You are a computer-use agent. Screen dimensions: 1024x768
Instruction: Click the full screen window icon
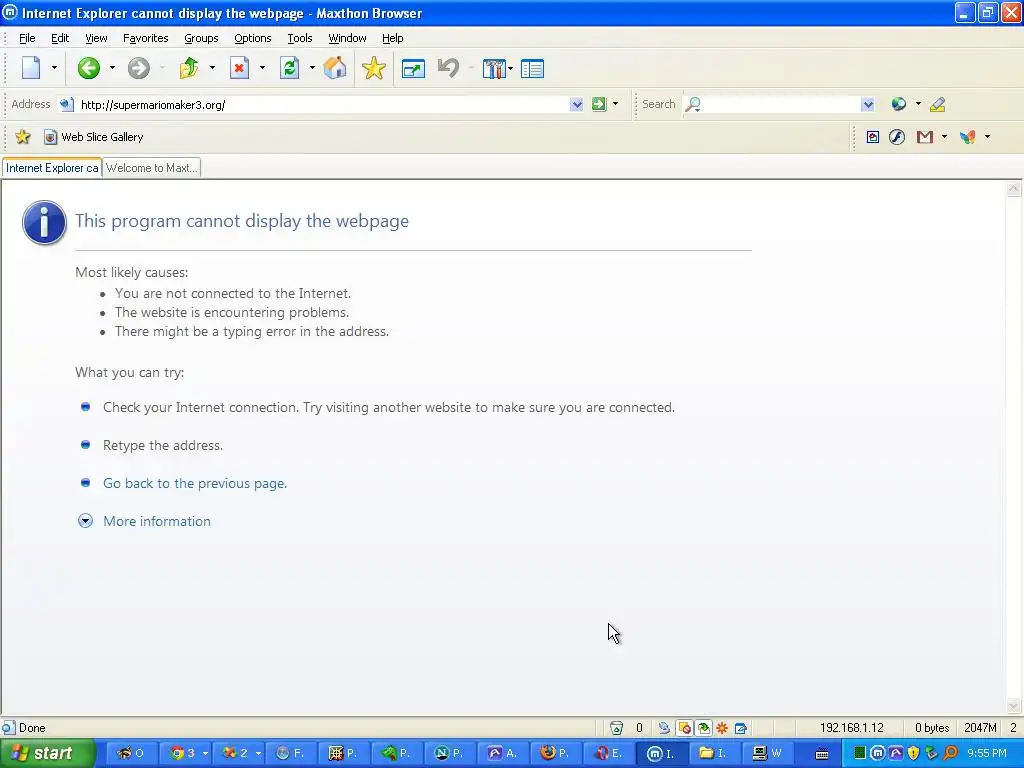(413, 69)
